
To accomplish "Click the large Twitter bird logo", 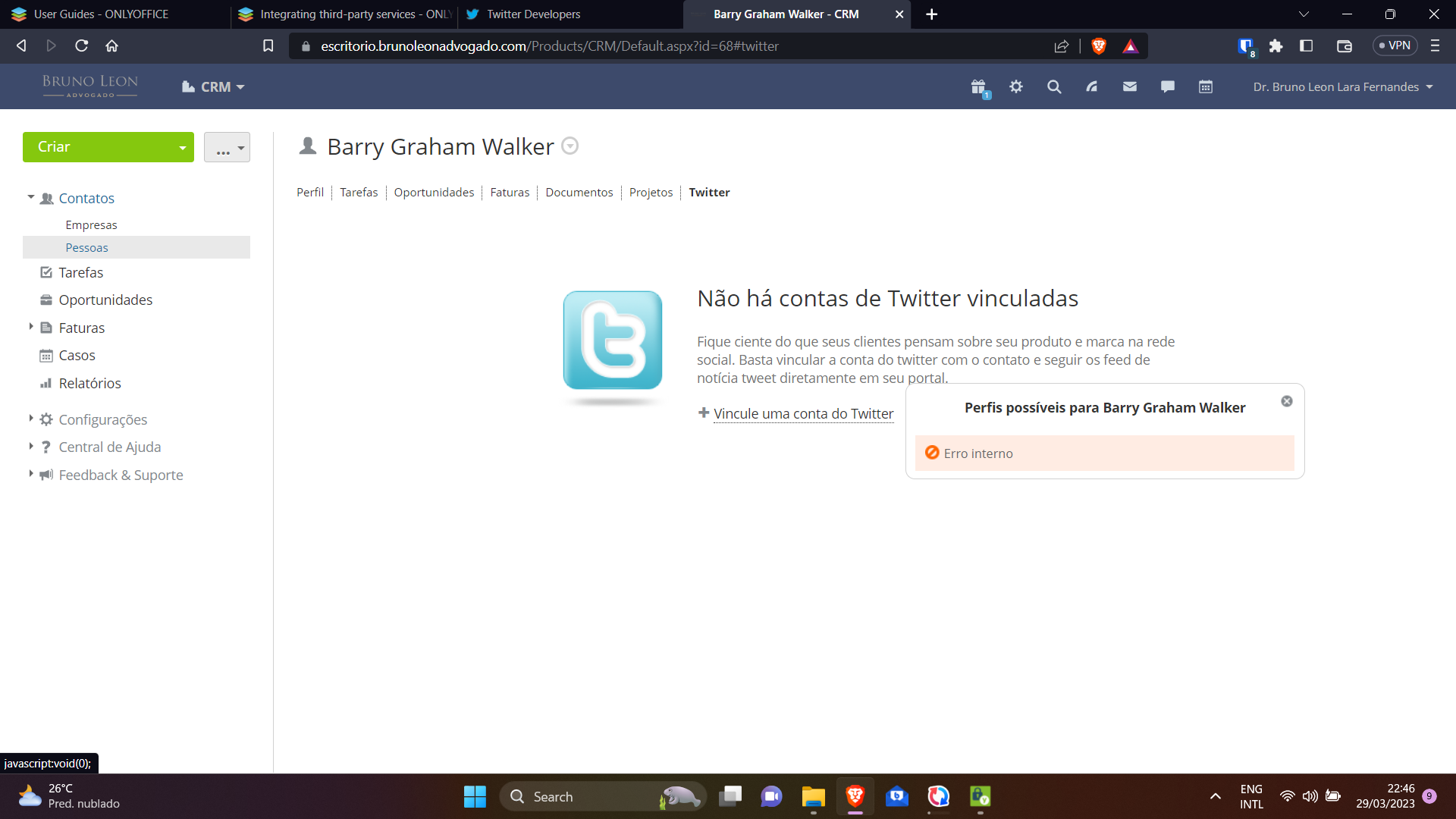I will (613, 340).
